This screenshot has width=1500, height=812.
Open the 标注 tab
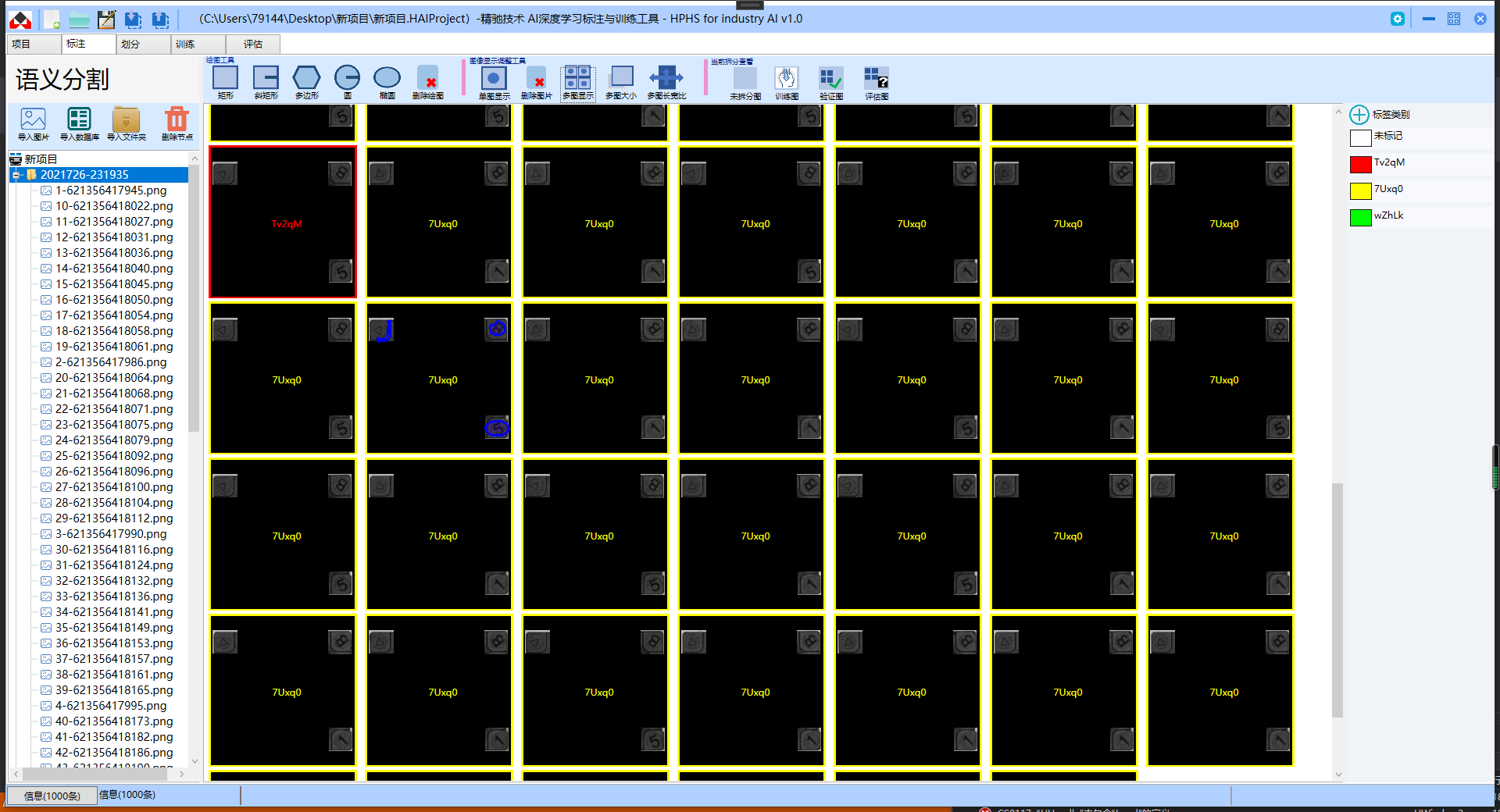[88, 45]
